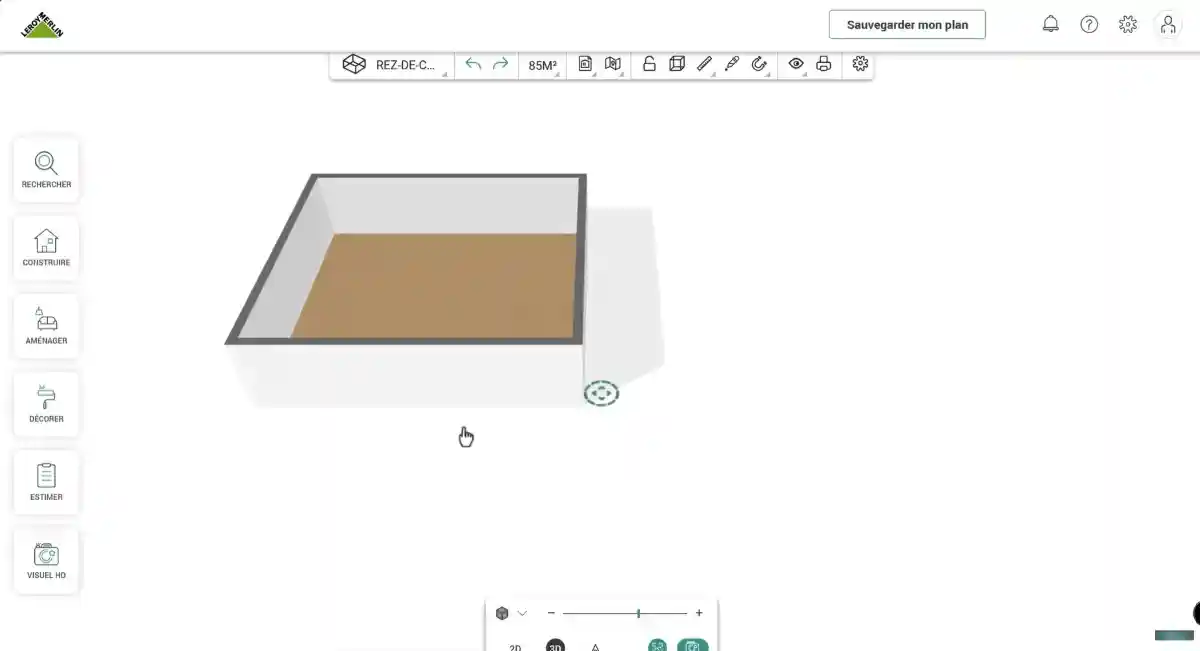Toggle the magnet snapping tool
Screen dimensions: 1200x651
coord(759,64)
